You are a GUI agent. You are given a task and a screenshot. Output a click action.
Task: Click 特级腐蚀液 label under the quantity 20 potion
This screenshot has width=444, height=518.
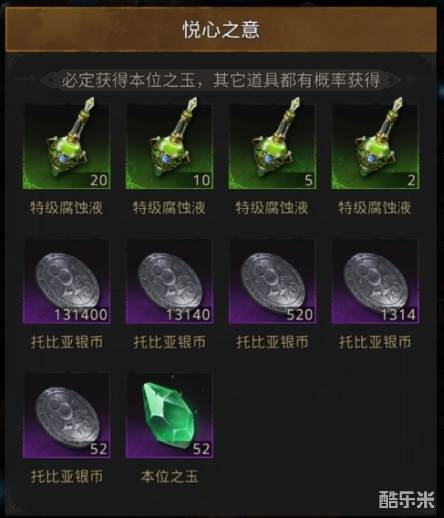[x=66, y=208]
